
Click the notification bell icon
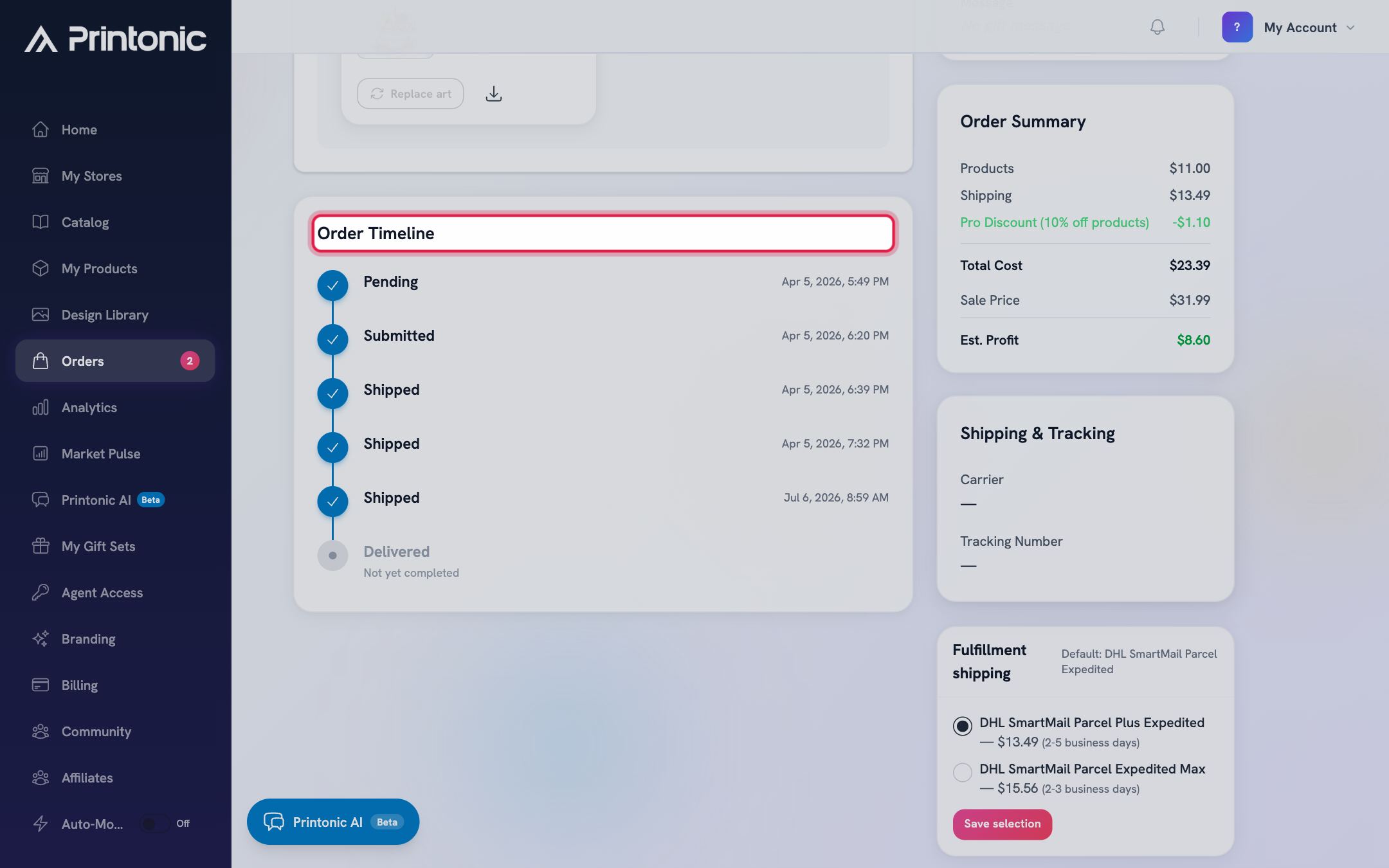1157,27
